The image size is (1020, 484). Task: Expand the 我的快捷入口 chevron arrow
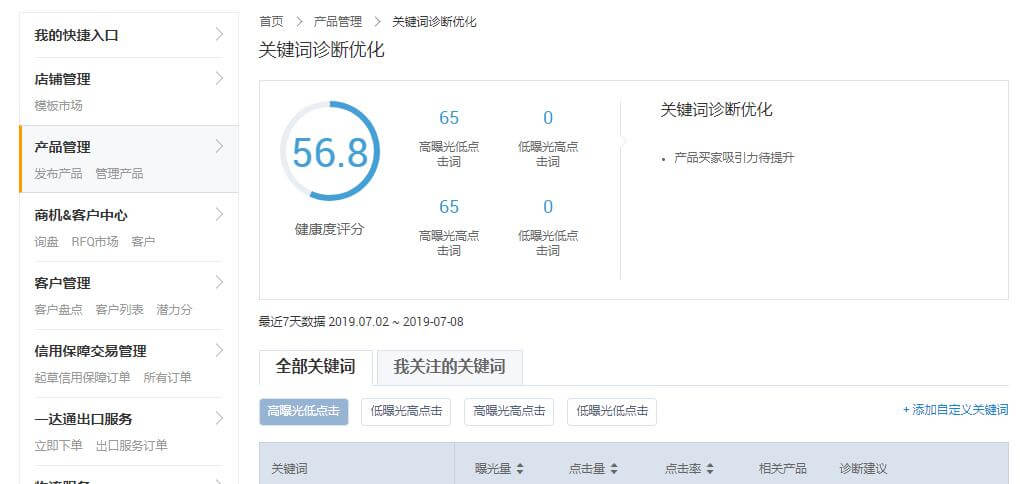coord(219,35)
